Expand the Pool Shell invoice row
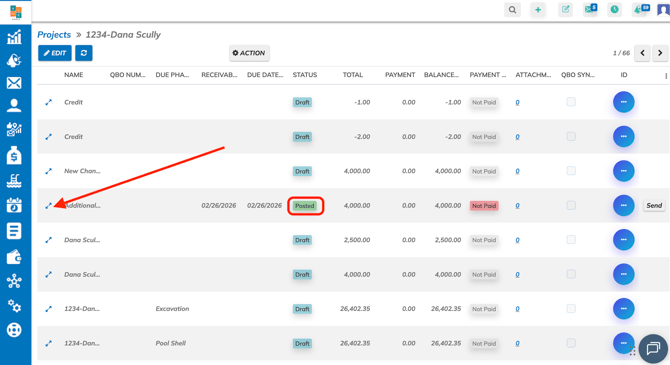The height and width of the screenshot is (365, 670). pyautogui.click(x=49, y=343)
